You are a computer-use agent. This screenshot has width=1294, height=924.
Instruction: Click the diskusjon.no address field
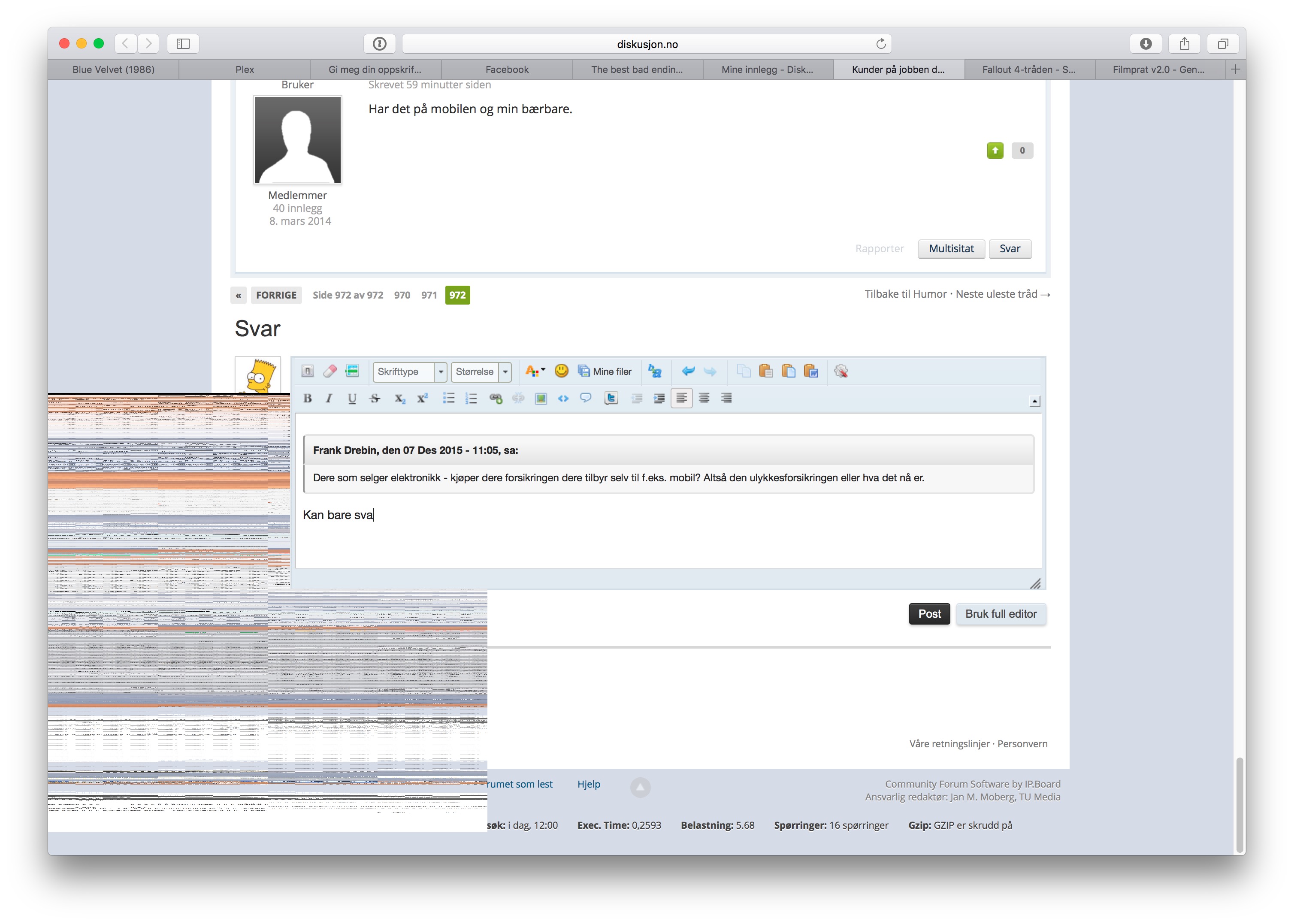tap(647, 44)
